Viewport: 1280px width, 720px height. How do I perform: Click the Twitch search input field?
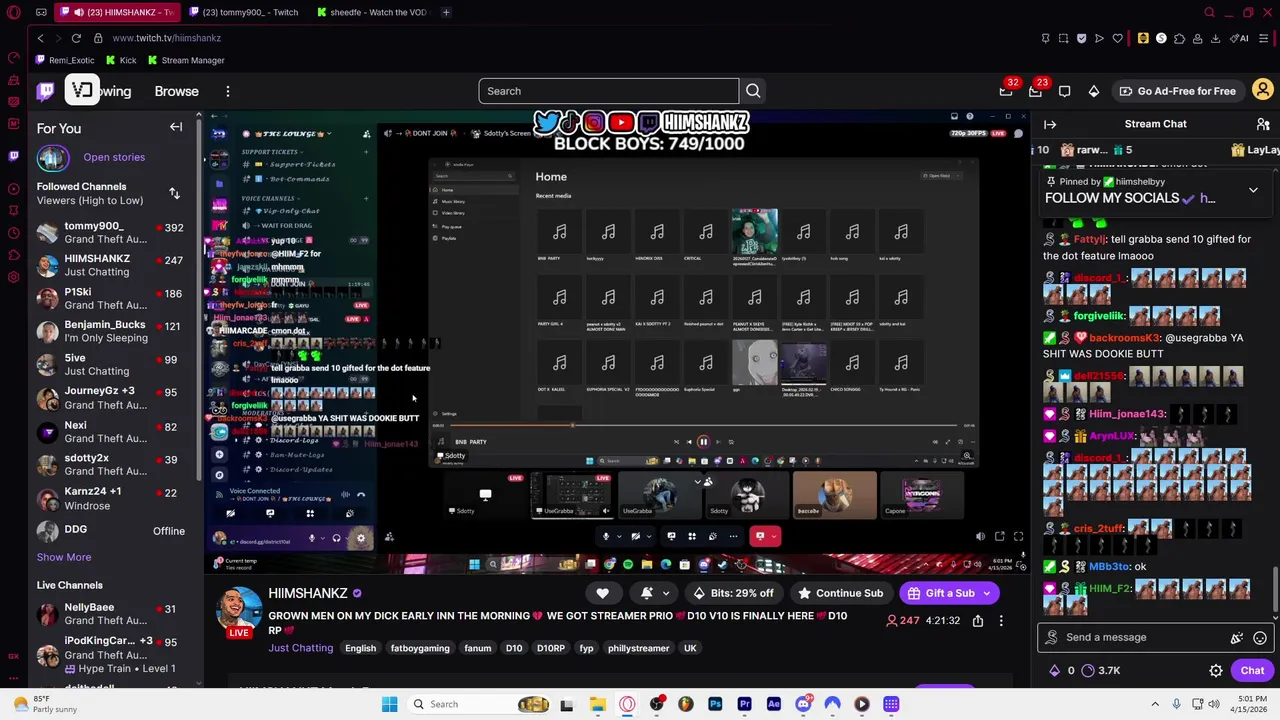click(x=608, y=91)
